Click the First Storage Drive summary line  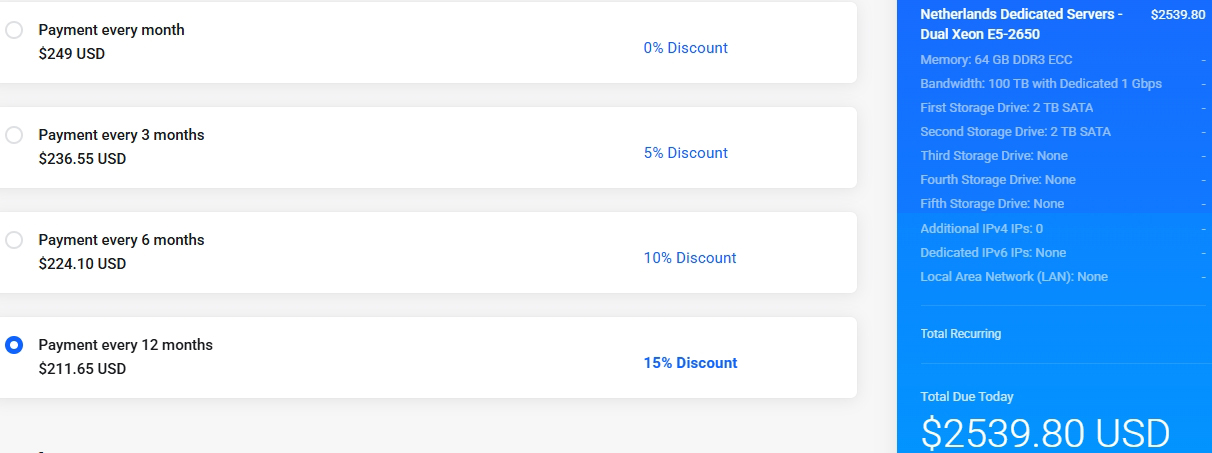1006,108
